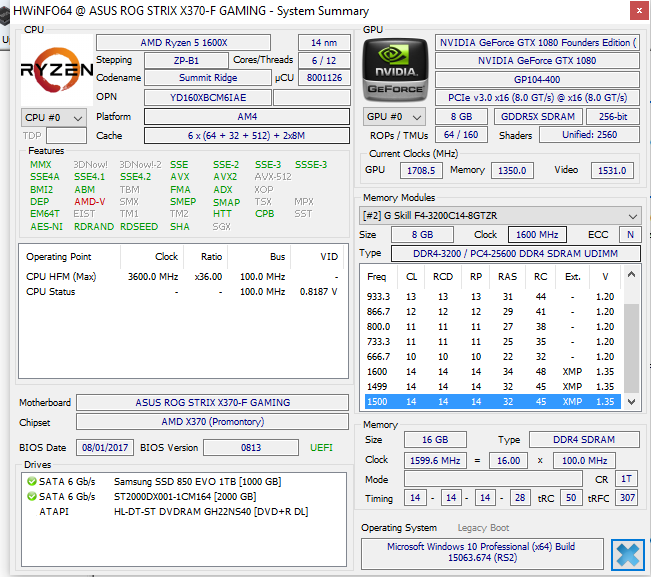The width and height of the screenshot is (651, 577).
Task: Expand the memory module G Skill dropdown
Action: [x=499, y=216]
